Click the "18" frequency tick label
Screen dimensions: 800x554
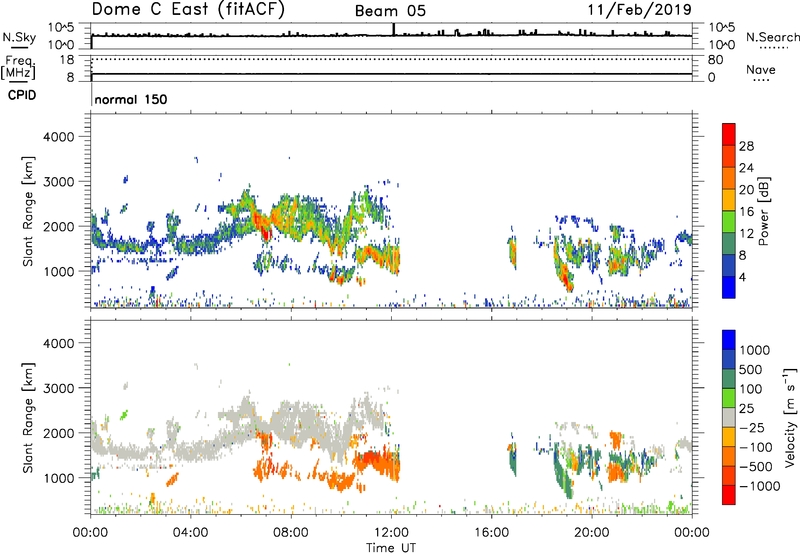[67, 60]
